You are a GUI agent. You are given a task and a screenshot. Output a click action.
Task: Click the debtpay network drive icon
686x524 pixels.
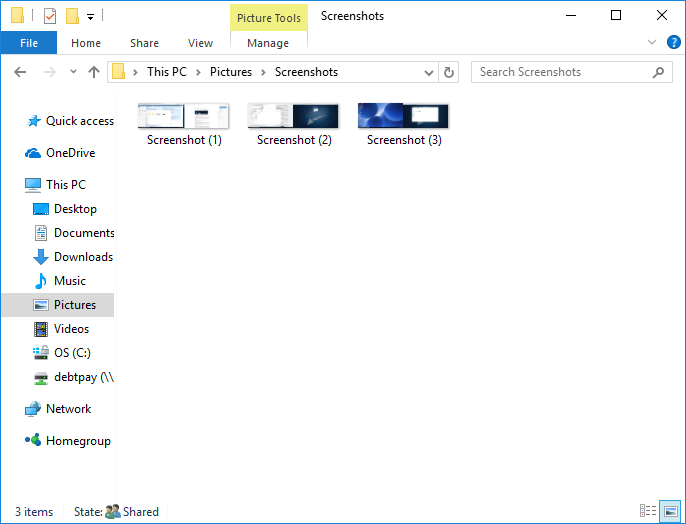(41, 378)
